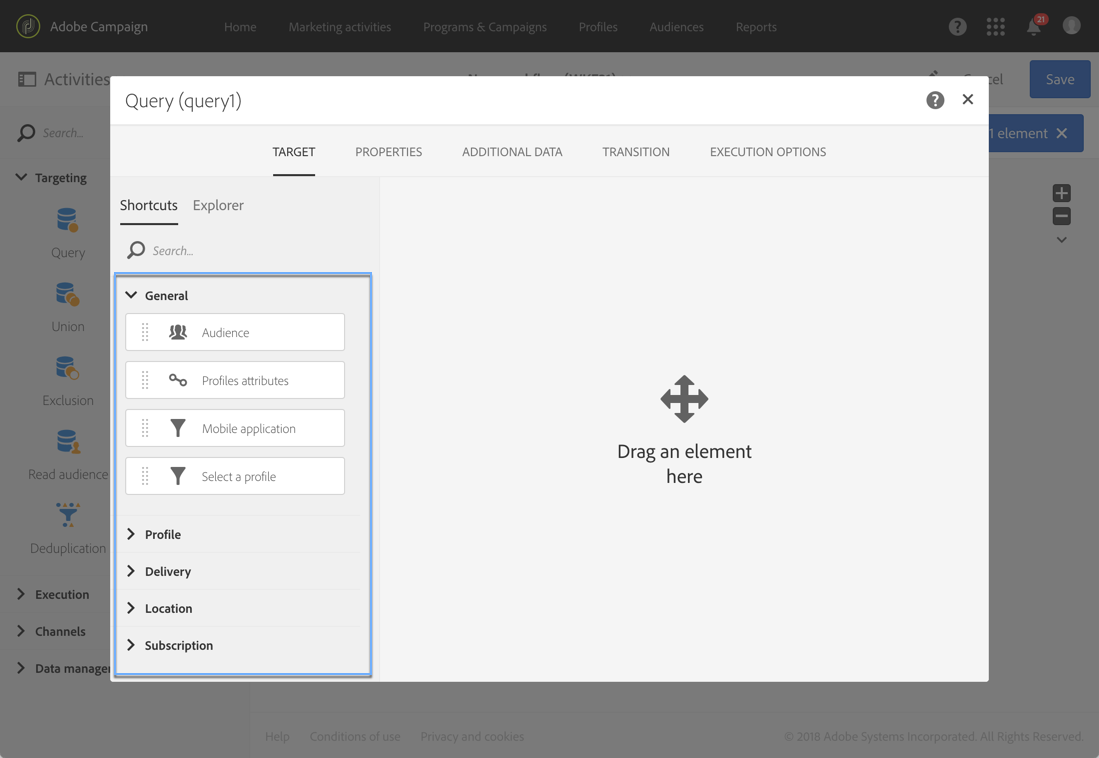
Task: Click the zoom in plus icon on canvas
Action: [1061, 193]
